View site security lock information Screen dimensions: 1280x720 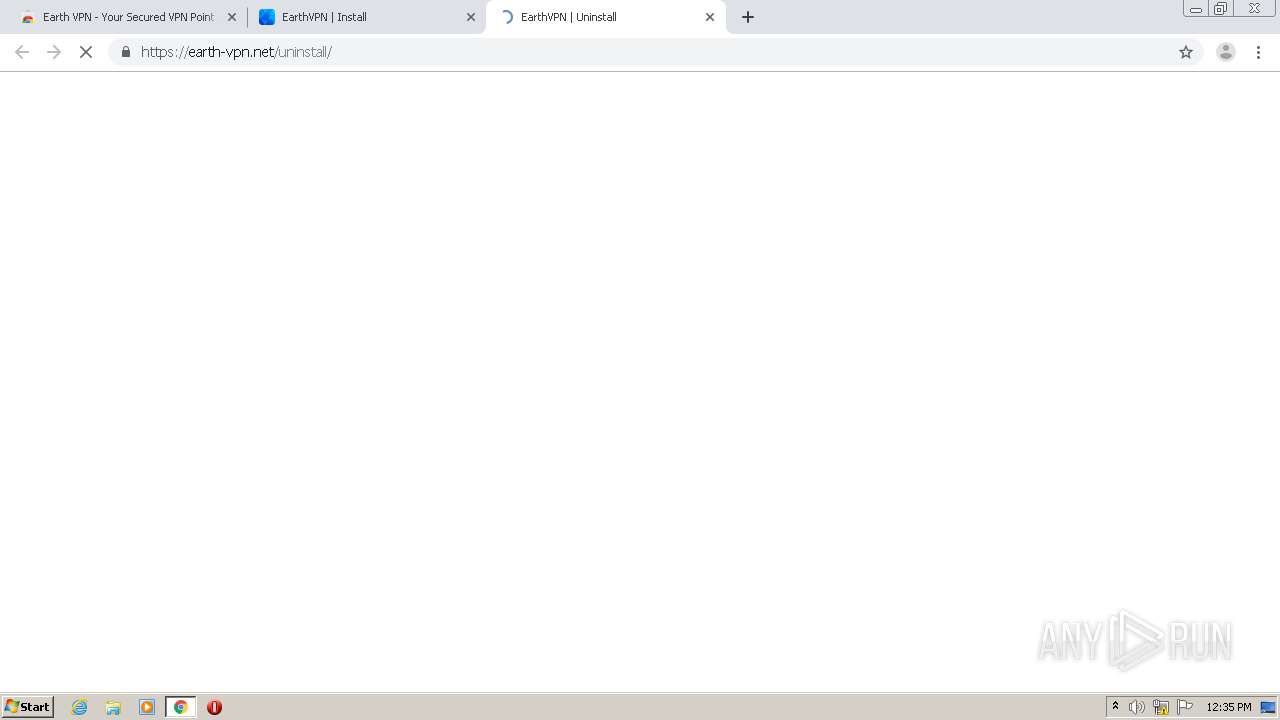point(125,52)
